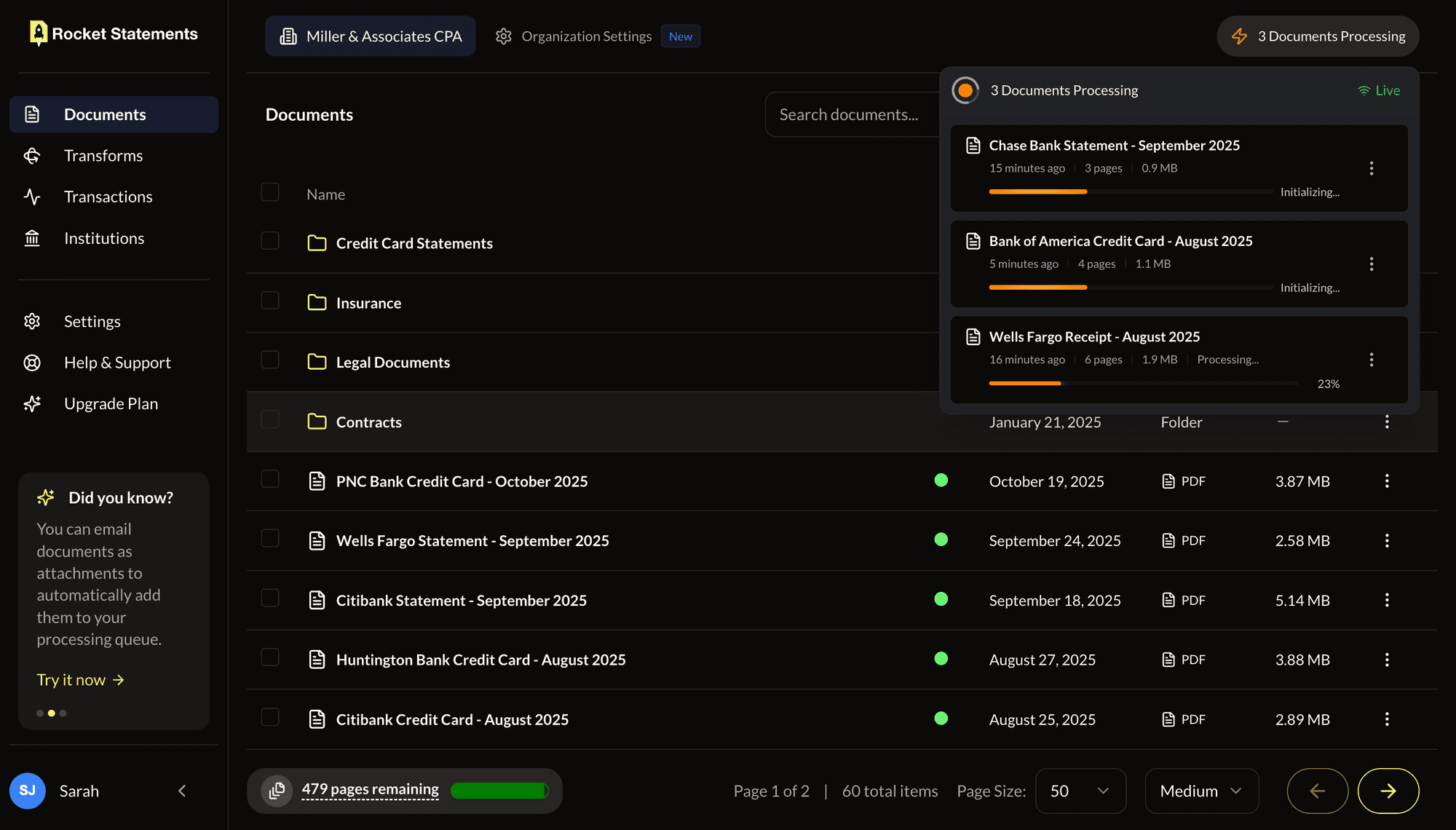The height and width of the screenshot is (830, 1456).
Task: Expand the Medium density dropdown
Action: click(x=1200, y=791)
